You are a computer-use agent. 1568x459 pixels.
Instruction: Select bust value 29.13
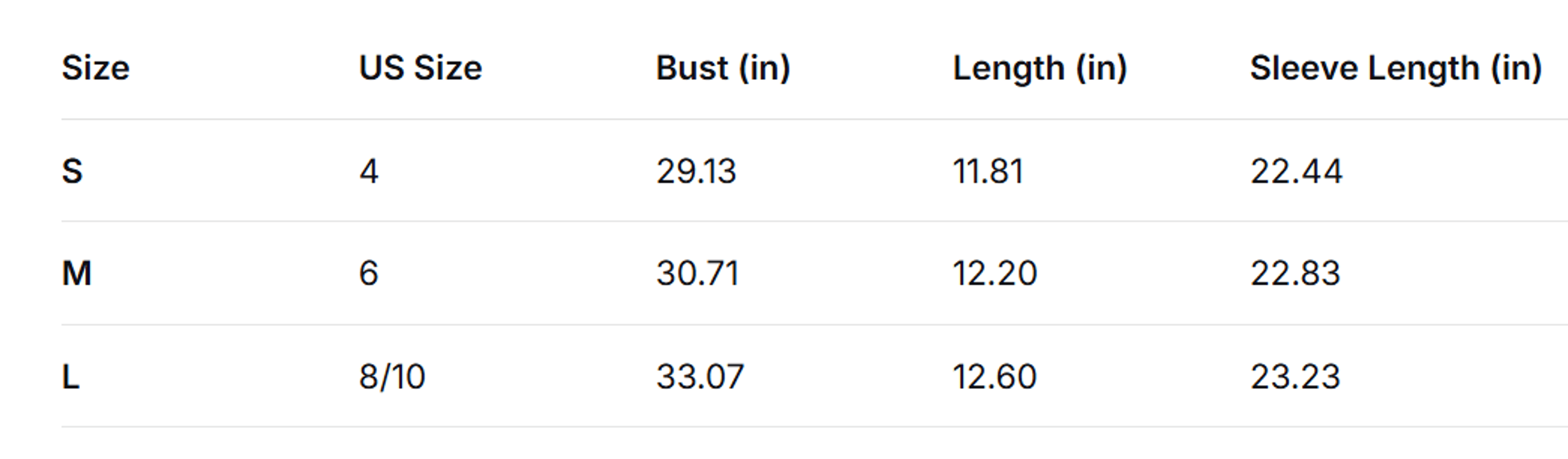pos(696,171)
